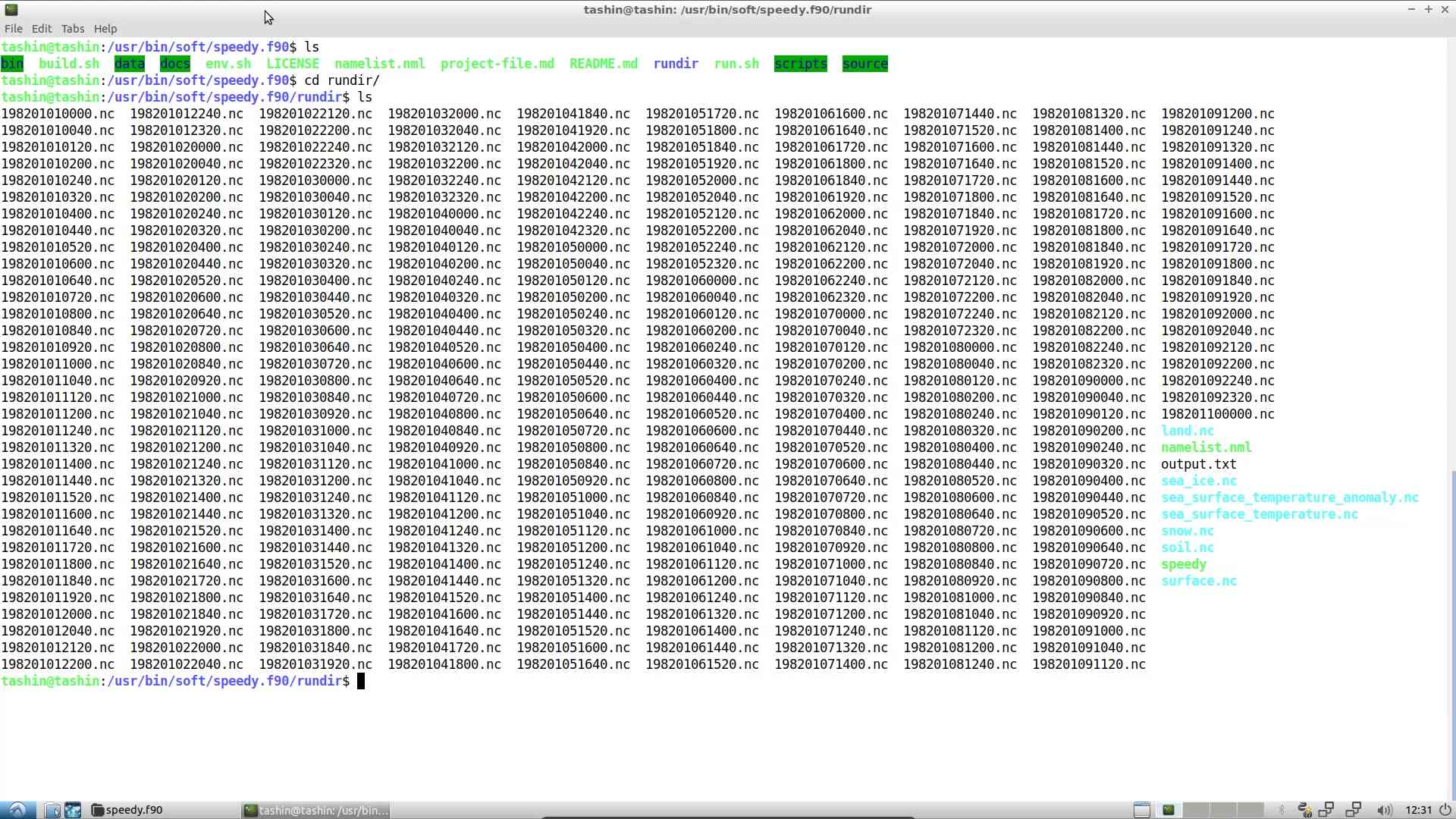The height and width of the screenshot is (819, 1456).
Task: Click the docs directory name
Action: (175, 64)
